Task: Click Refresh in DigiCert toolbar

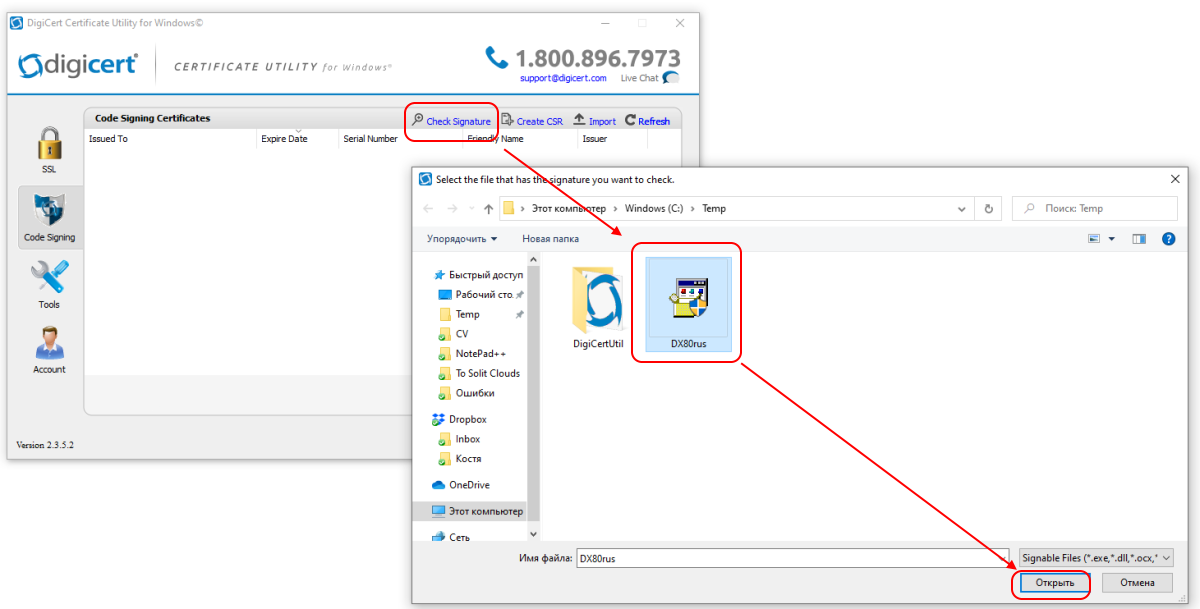Action: pos(647,121)
